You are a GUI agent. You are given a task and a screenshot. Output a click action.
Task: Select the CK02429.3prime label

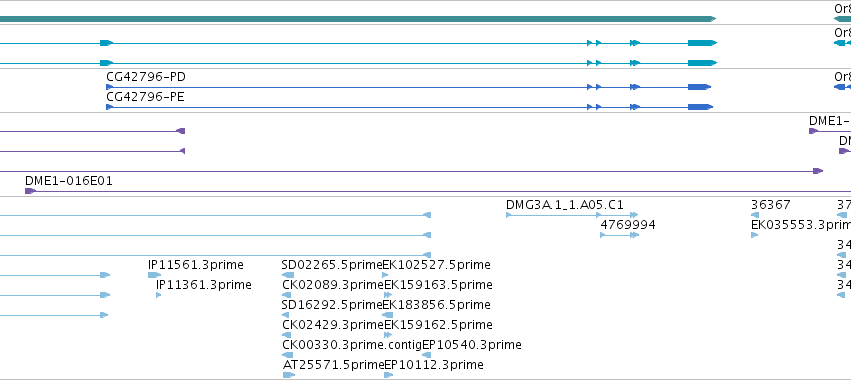pyautogui.click(x=333, y=325)
